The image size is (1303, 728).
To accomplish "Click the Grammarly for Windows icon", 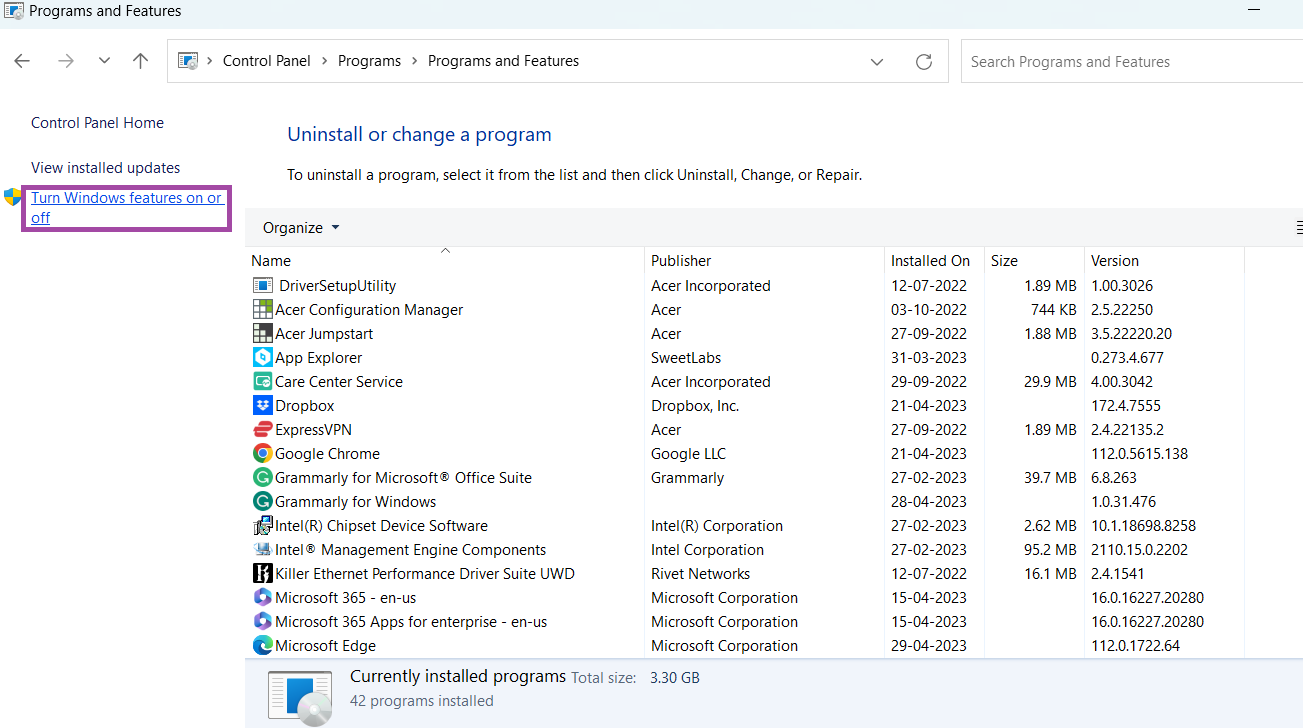I will [262, 502].
